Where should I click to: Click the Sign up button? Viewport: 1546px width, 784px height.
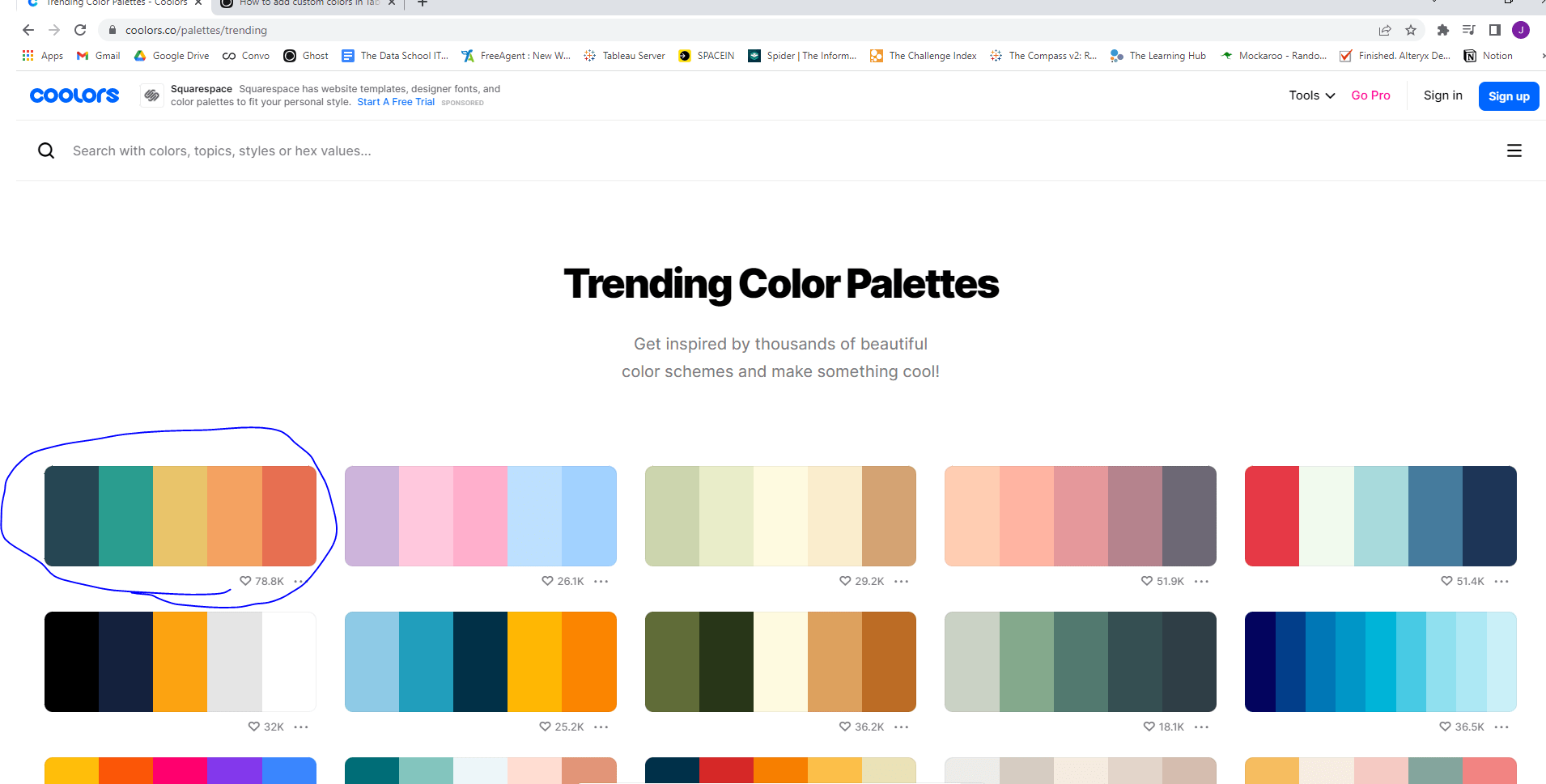(x=1508, y=95)
